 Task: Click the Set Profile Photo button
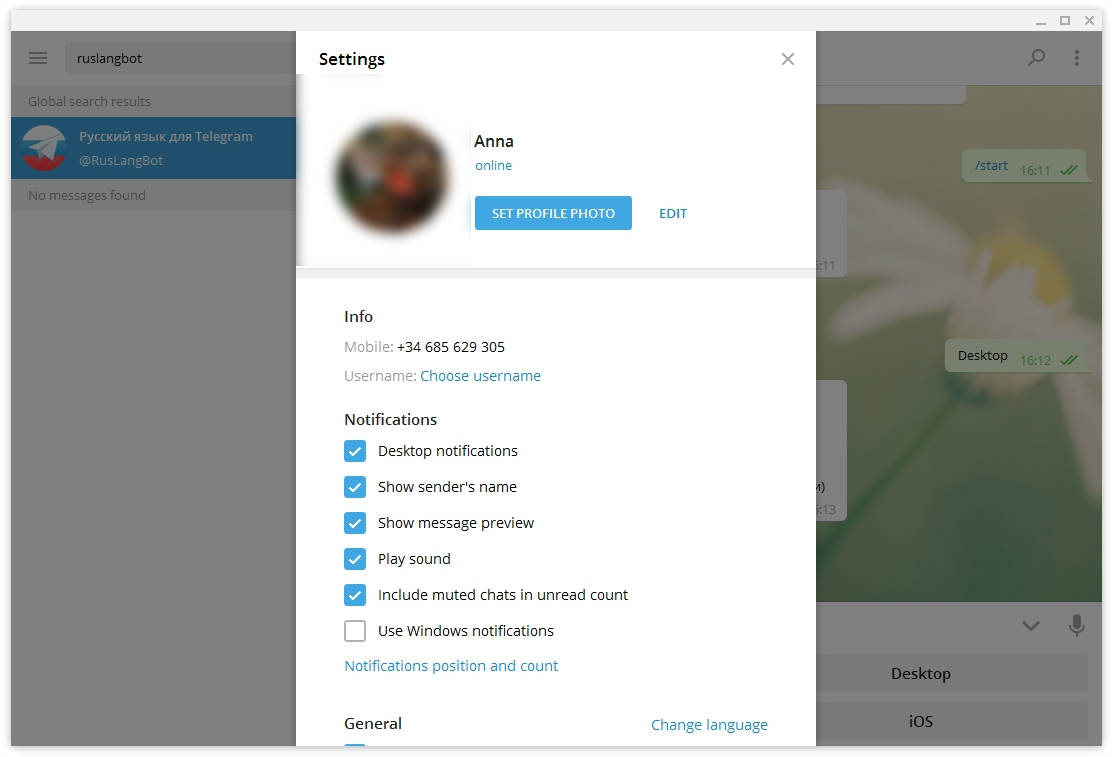point(553,213)
